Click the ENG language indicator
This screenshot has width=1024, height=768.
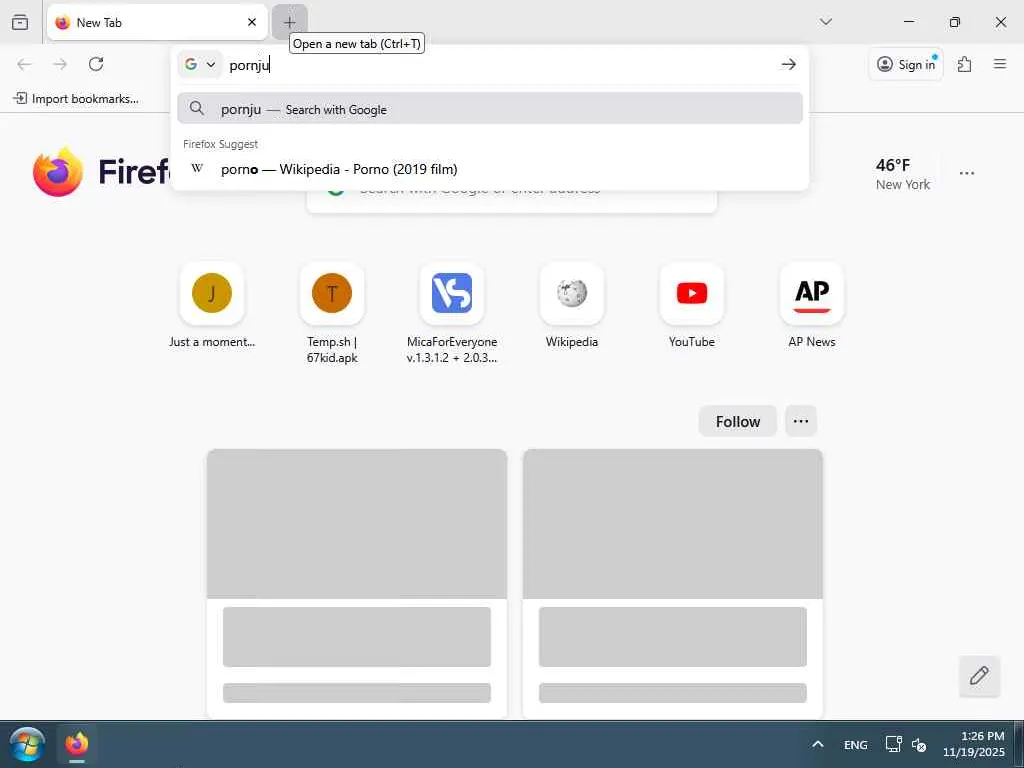855,744
